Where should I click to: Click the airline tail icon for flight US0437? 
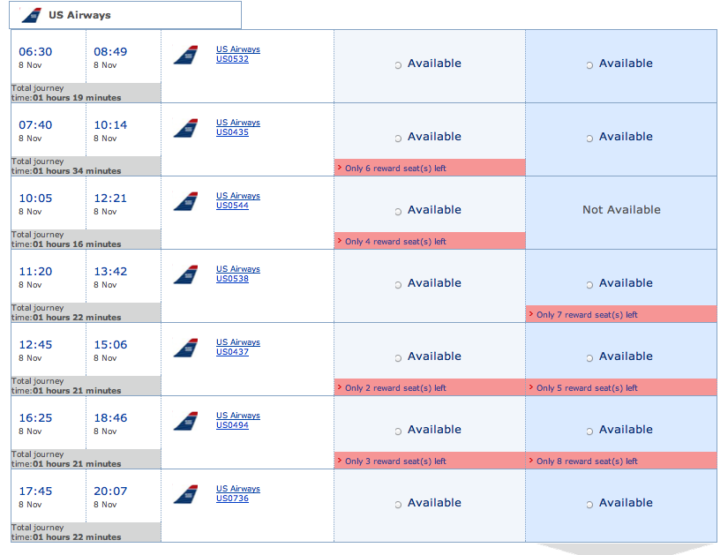tap(186, 348)
